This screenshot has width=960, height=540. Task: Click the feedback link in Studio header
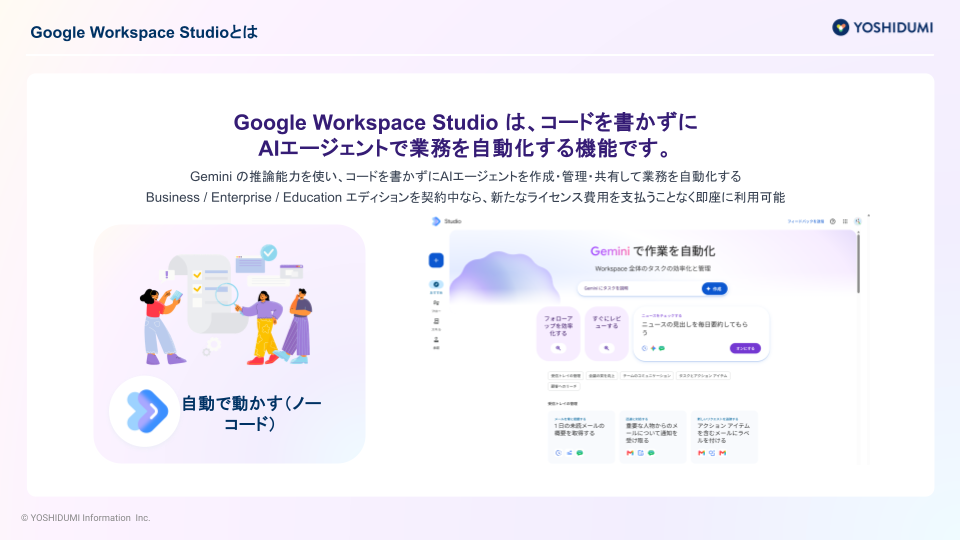click(x=805, y=222)
